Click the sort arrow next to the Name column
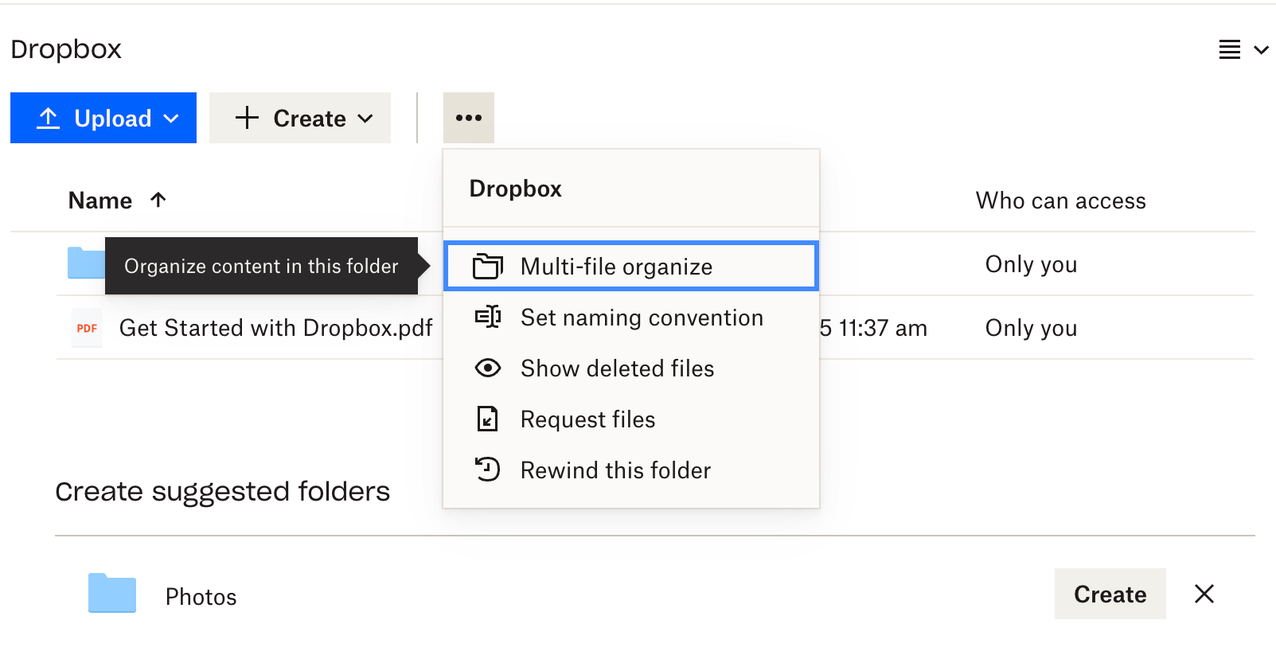Image resolution: width=1276 pixels, height=651 pixels. 159,199
